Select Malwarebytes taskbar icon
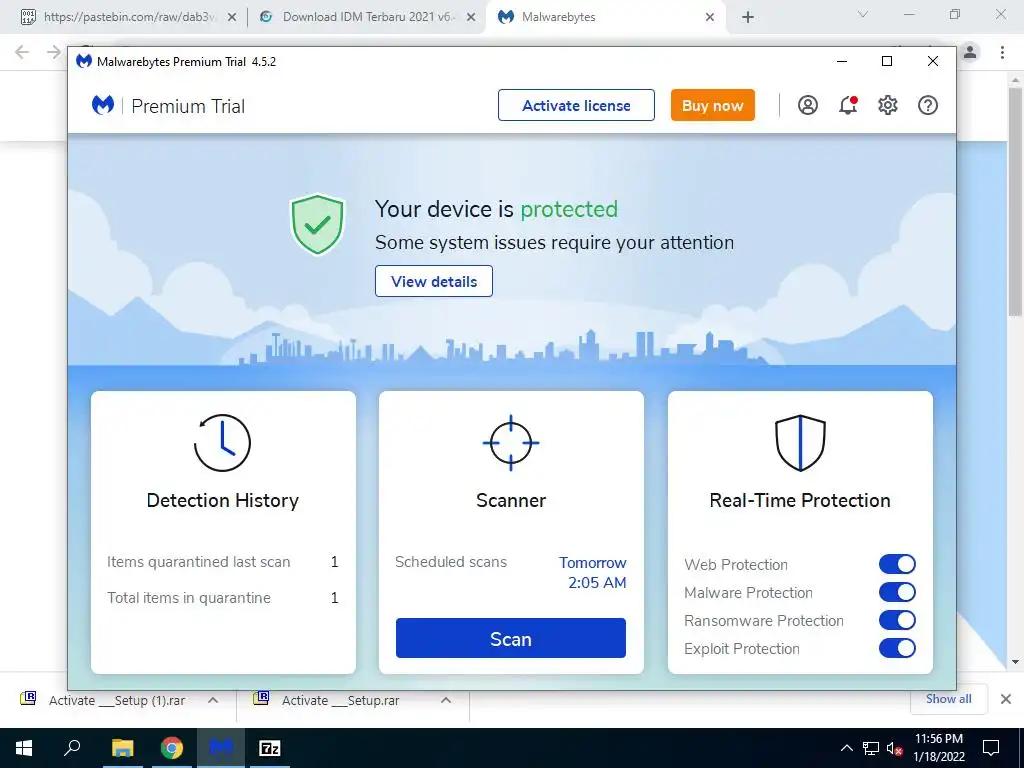Screen dimensions: 1024x768 (221, 748)
